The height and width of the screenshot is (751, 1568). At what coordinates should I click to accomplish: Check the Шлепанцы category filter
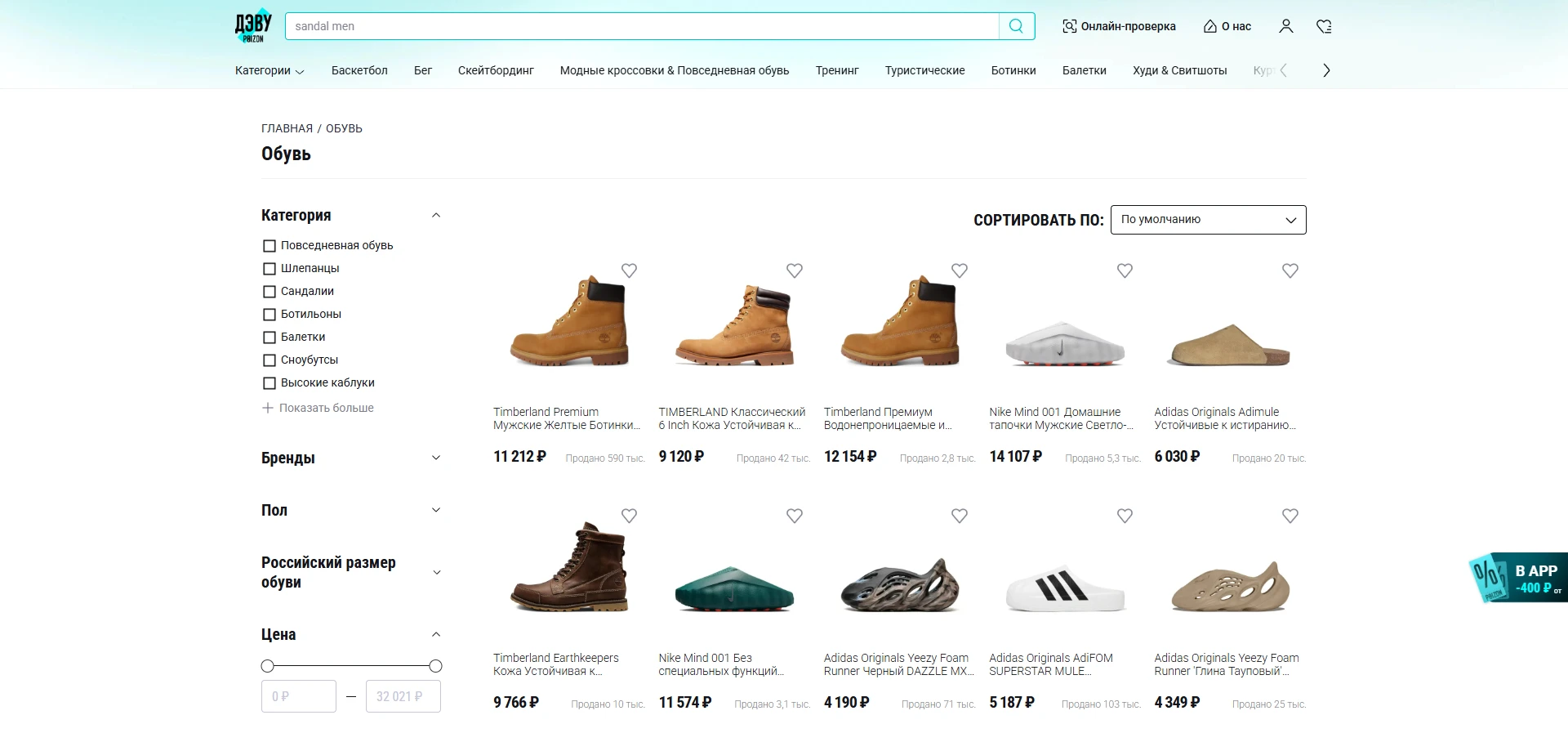pyautogui.click(x=269, y=269)
